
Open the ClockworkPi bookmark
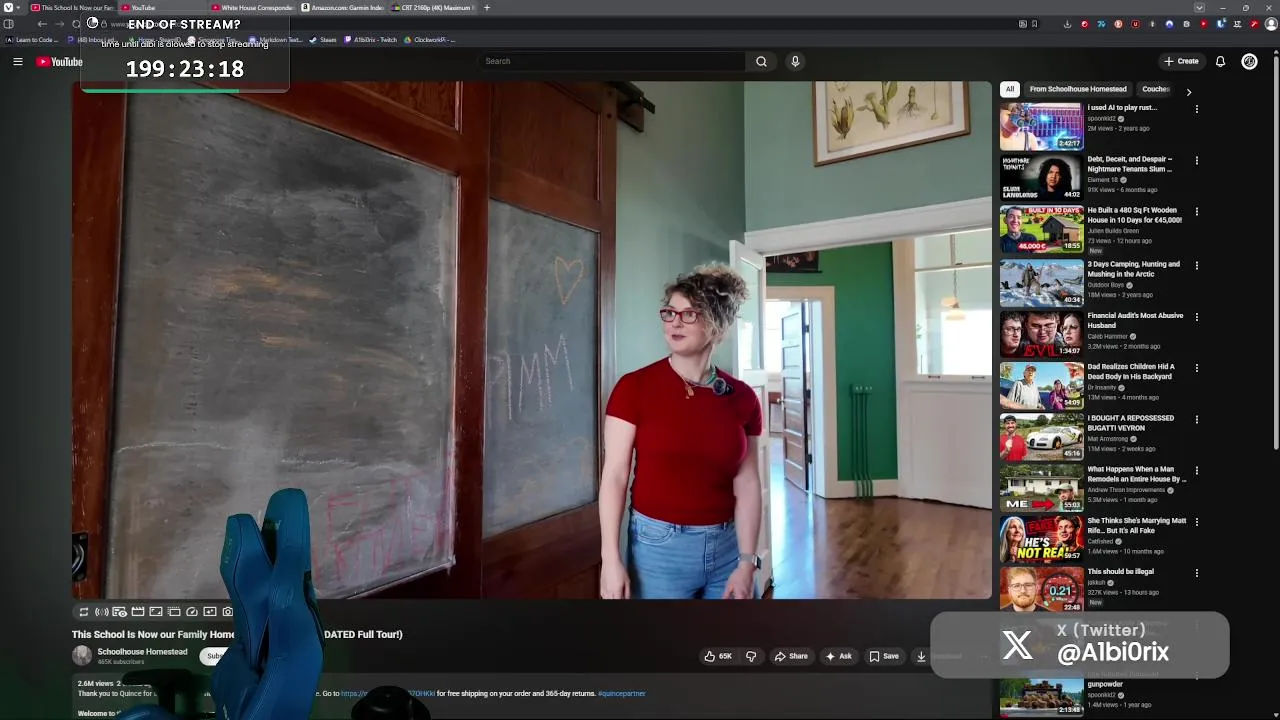point(430,40)
